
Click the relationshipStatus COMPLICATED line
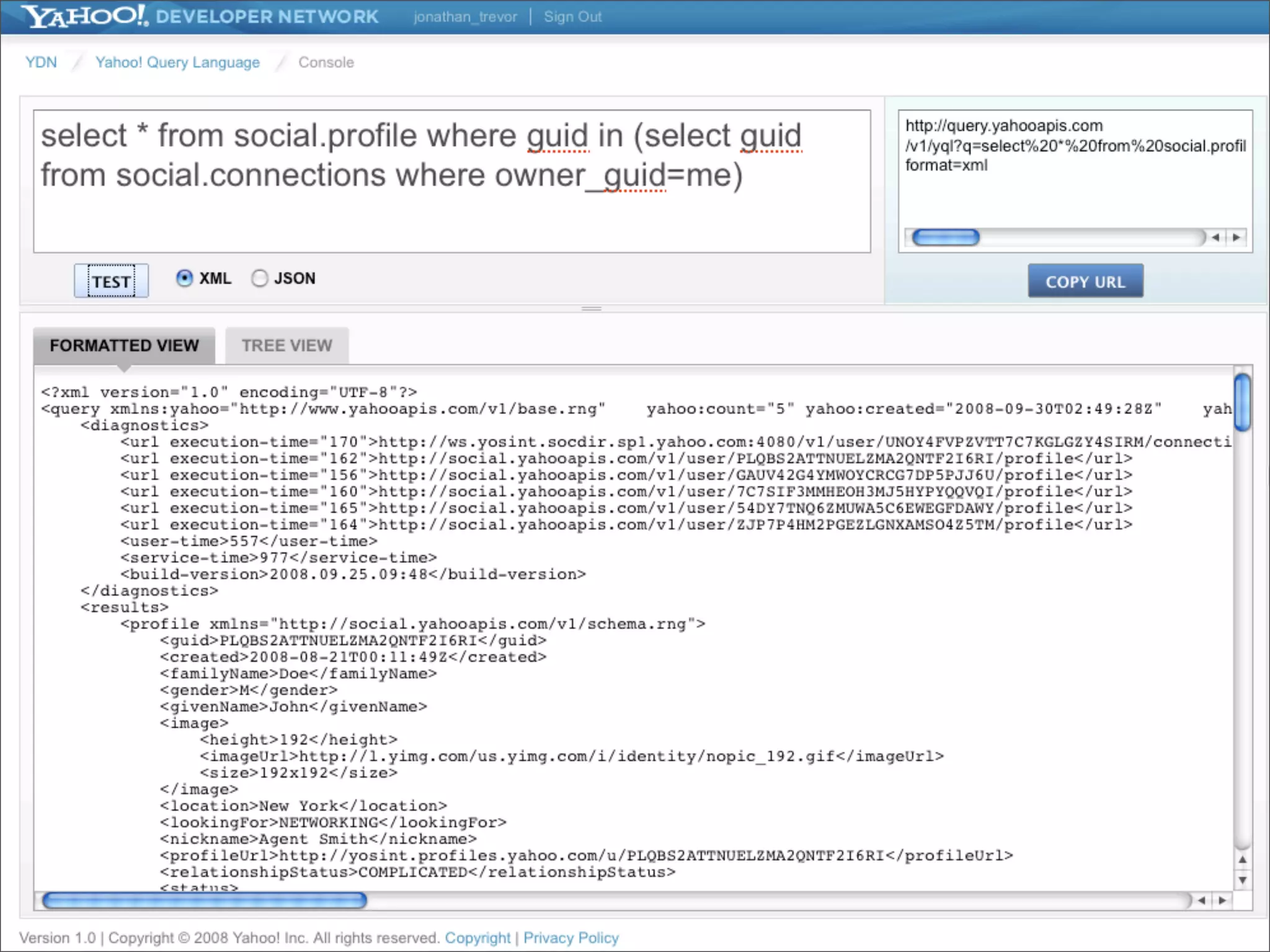417,872
